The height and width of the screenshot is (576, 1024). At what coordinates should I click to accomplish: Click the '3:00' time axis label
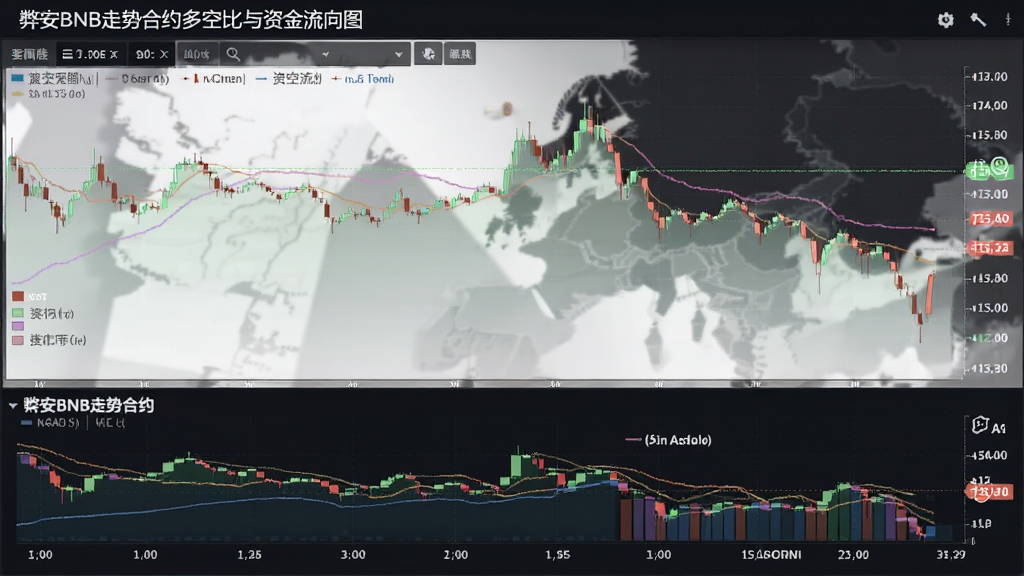[353, 555]
